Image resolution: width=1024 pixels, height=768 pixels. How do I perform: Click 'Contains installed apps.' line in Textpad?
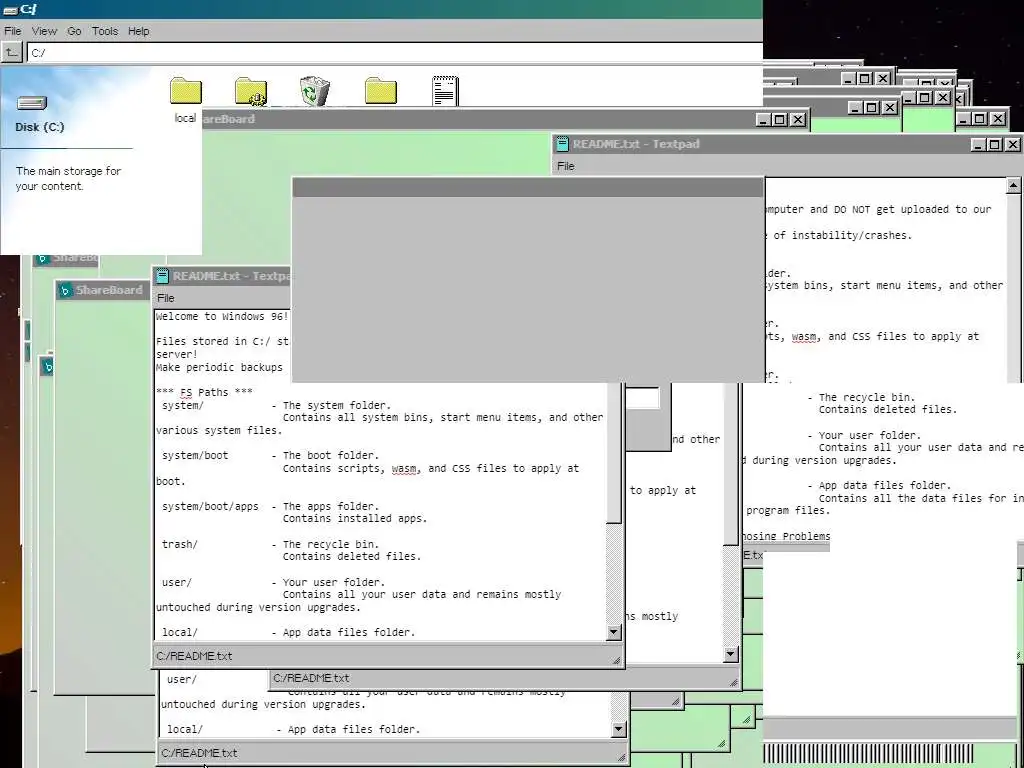coord(355,519)
